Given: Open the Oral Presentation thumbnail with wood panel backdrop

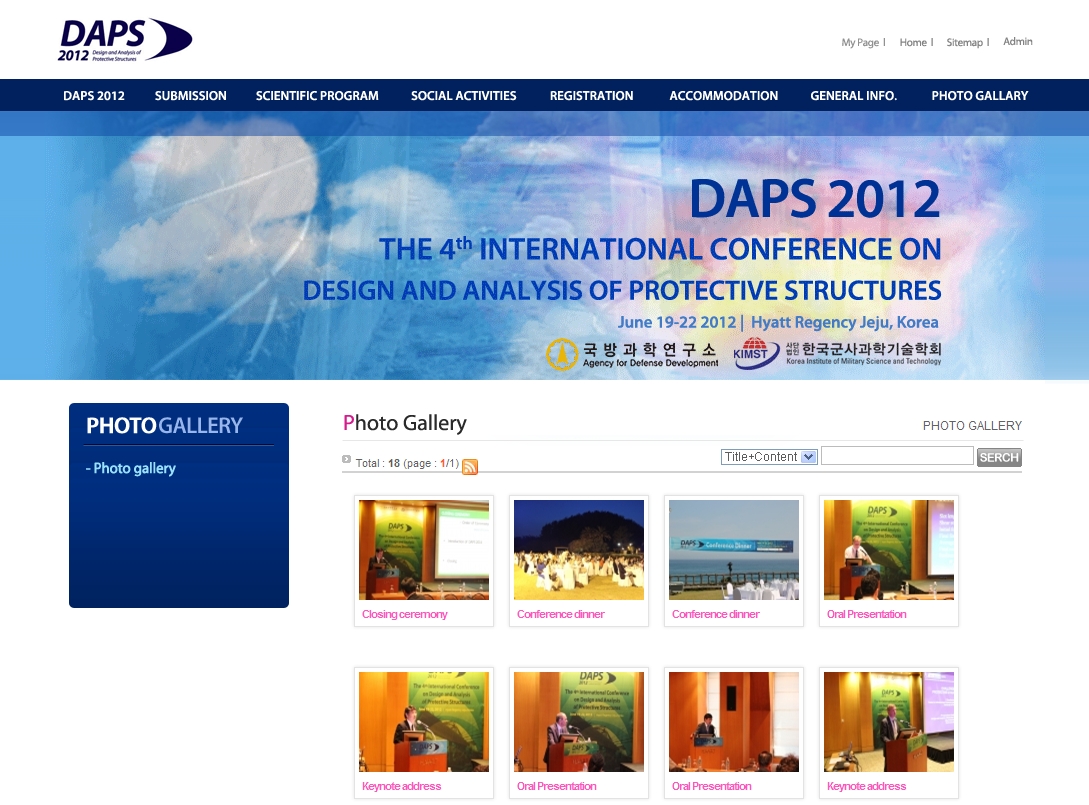Looking at the screenshot, I should tap(733, 722).
